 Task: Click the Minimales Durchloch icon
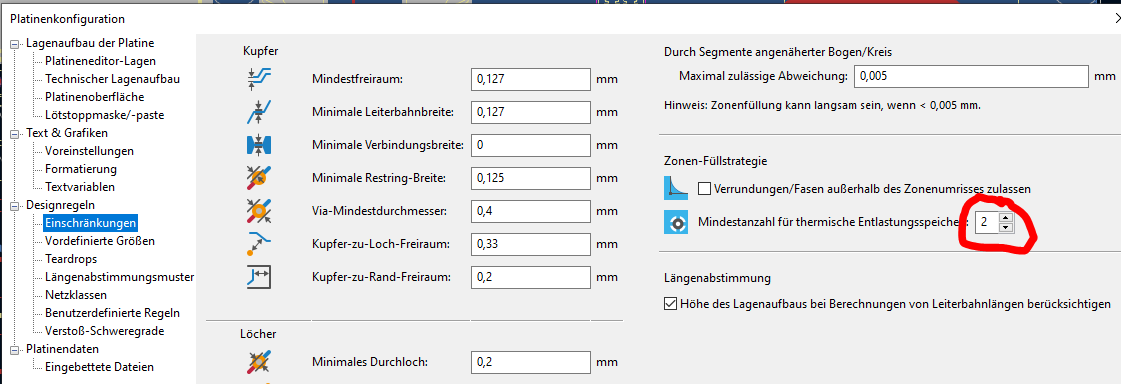256,362
